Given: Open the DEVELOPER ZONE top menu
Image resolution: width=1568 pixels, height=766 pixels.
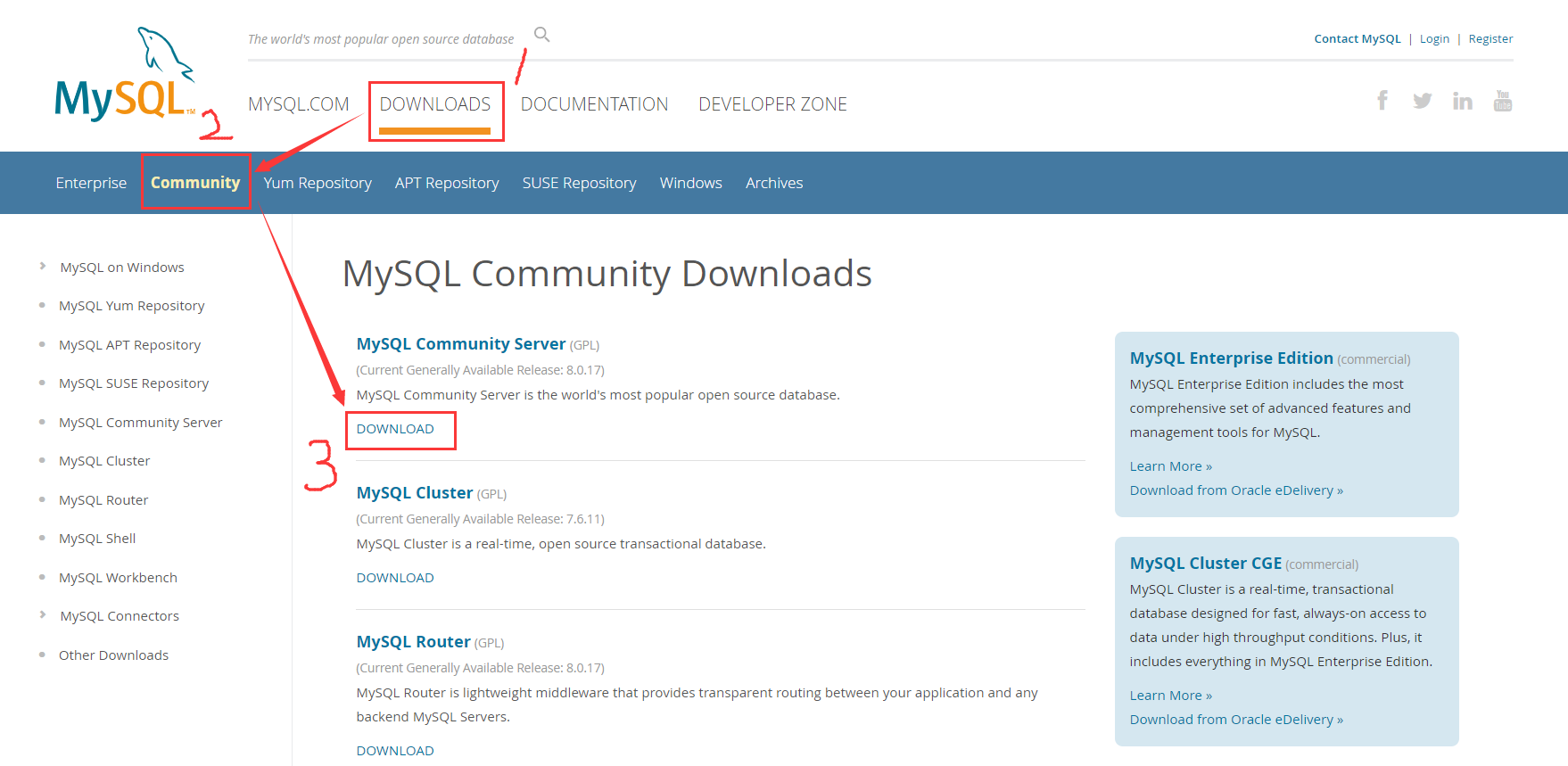Looking at the screenshot, I should pos(773,104).
